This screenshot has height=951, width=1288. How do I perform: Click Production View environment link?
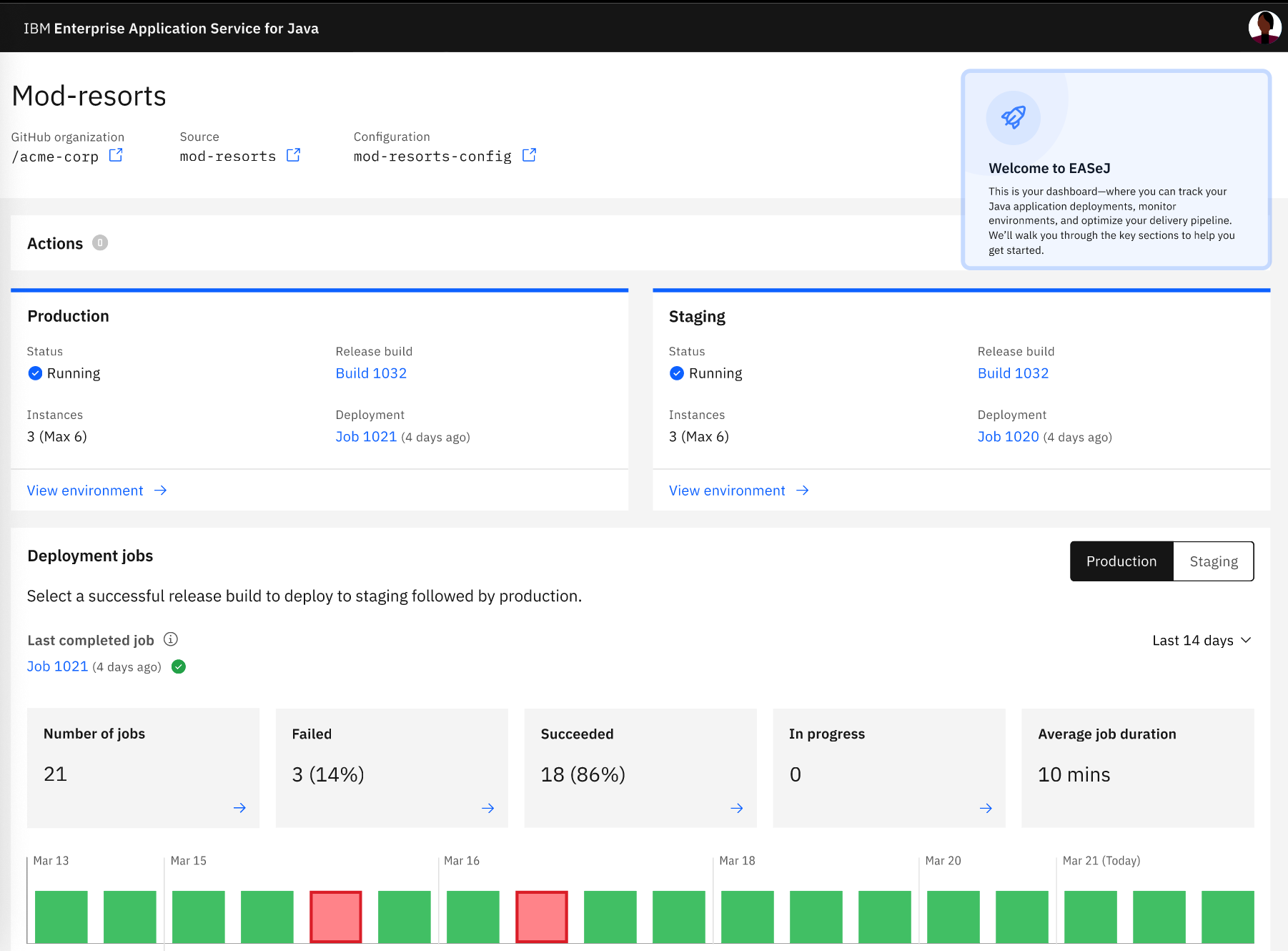(85, 491)
